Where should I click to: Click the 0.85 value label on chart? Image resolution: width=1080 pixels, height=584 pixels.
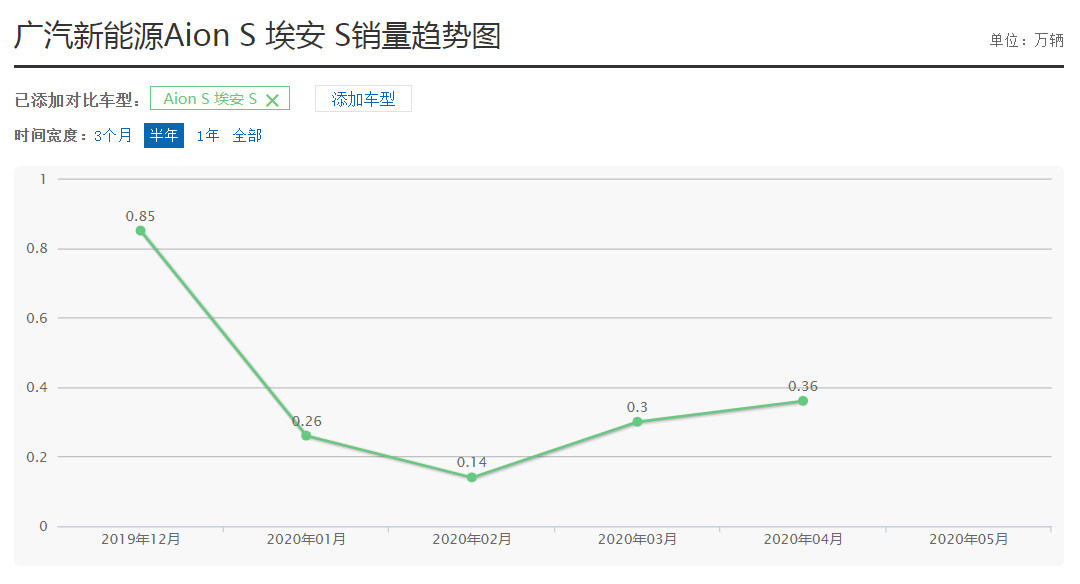140,216
